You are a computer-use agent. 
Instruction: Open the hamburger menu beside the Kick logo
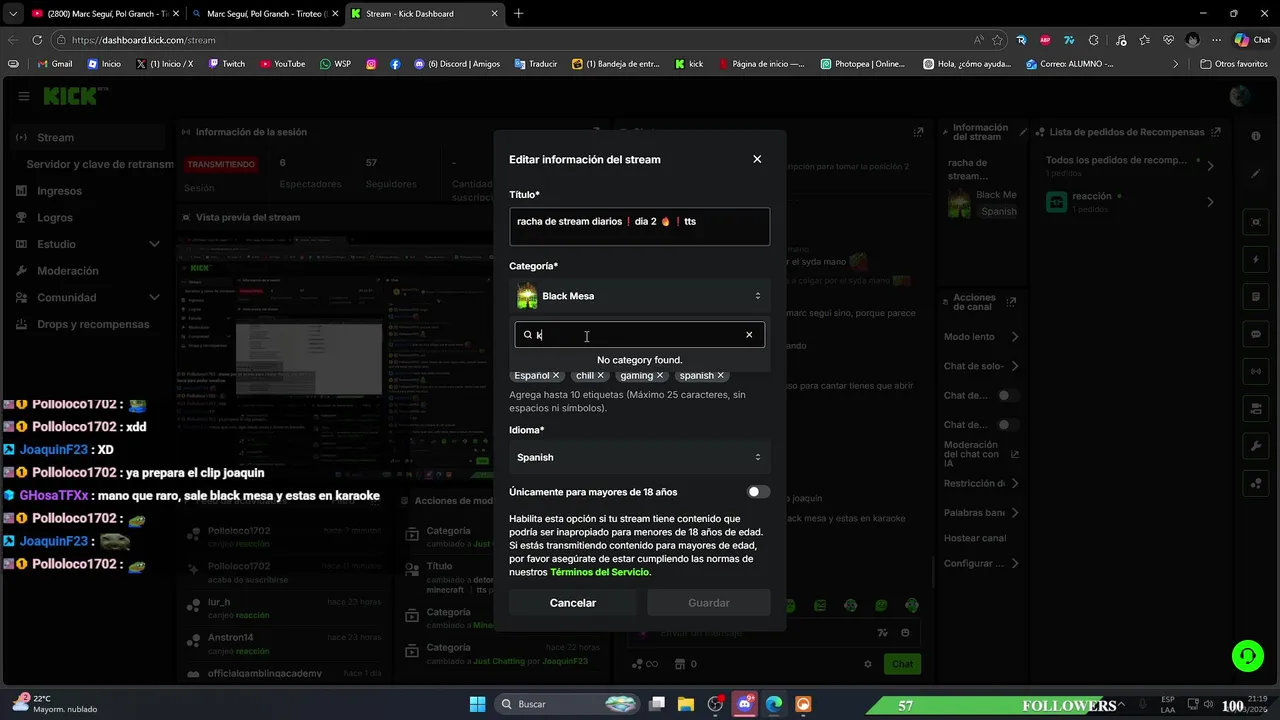[23, 96]
